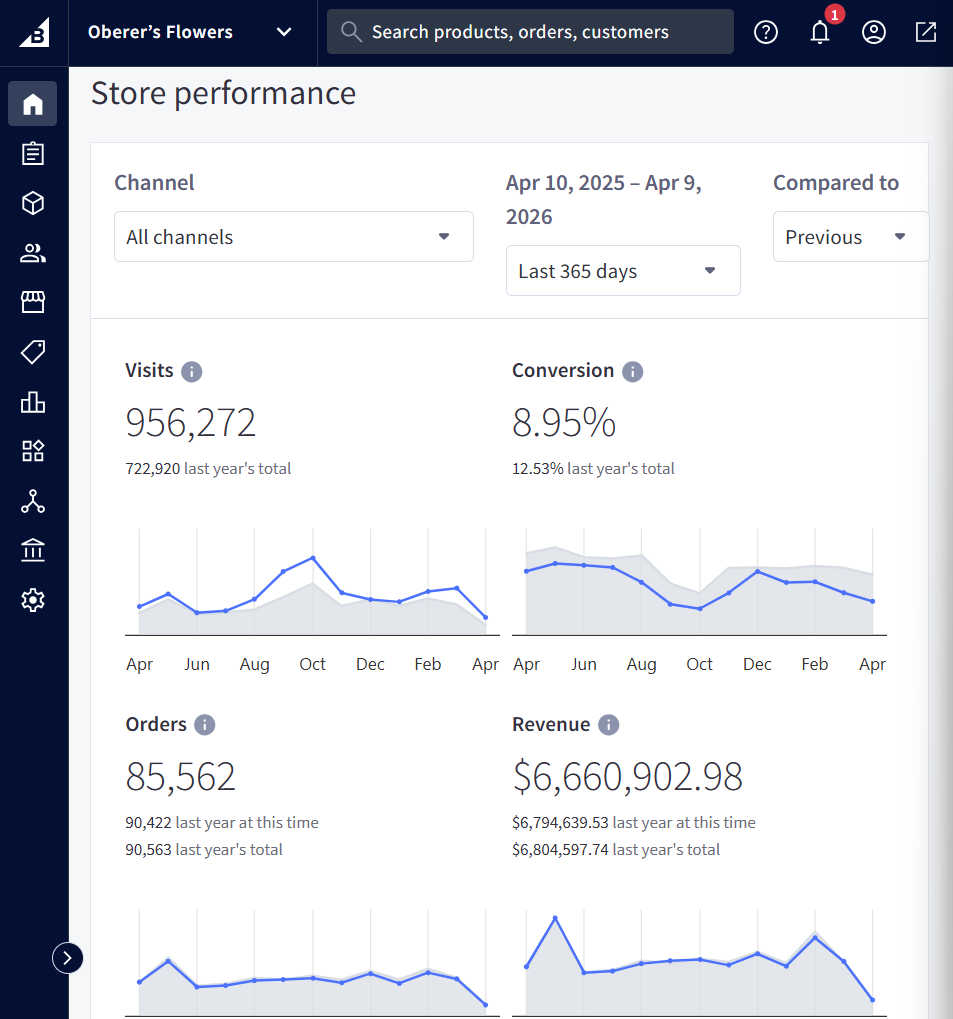Image resolution: width=953 pixels, height=1019 pixels.
Task: Open the All channels dropdown
Action: [293, 236]
